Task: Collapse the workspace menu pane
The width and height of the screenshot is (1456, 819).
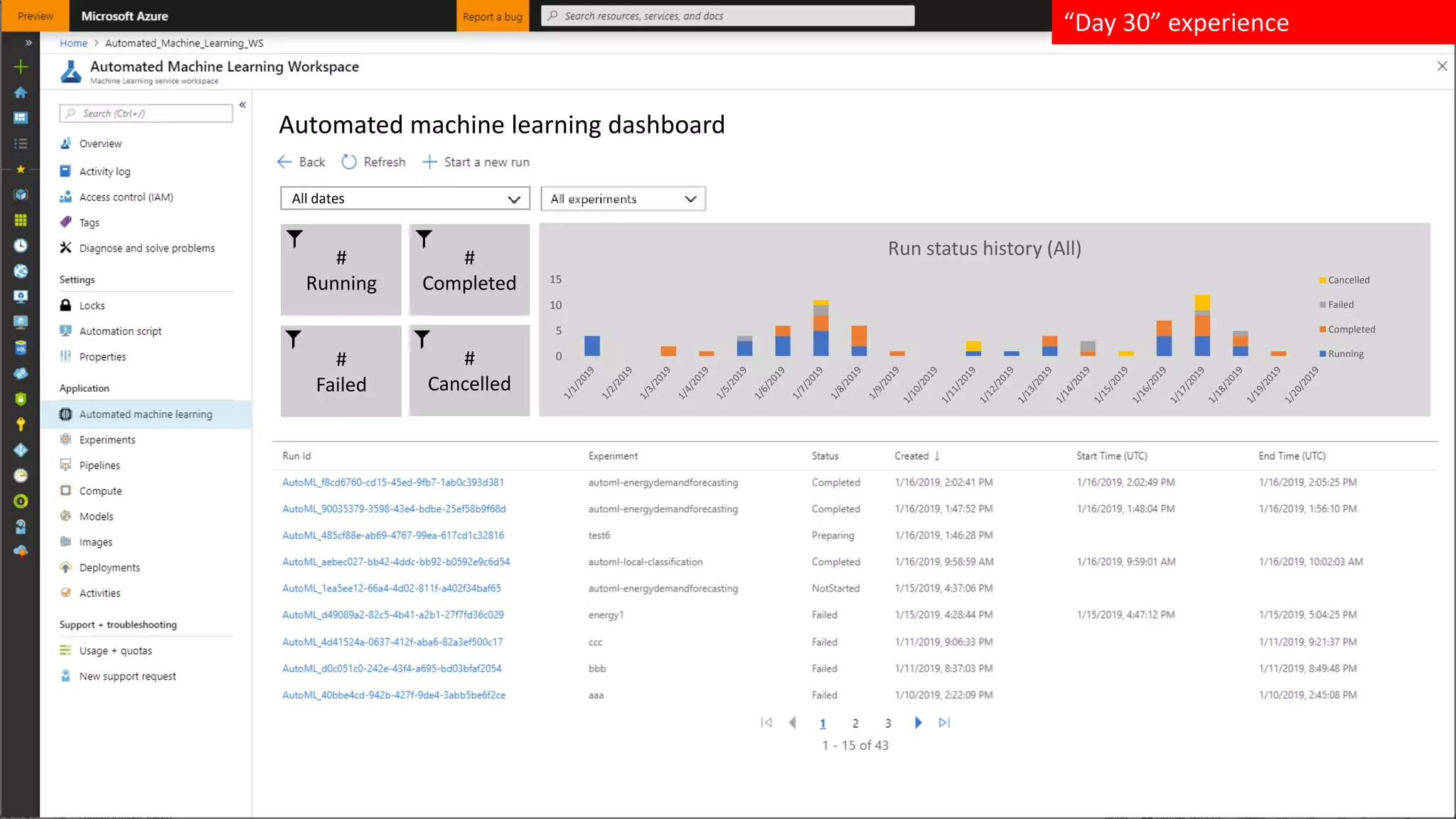Action: click(x=242, y=105)
